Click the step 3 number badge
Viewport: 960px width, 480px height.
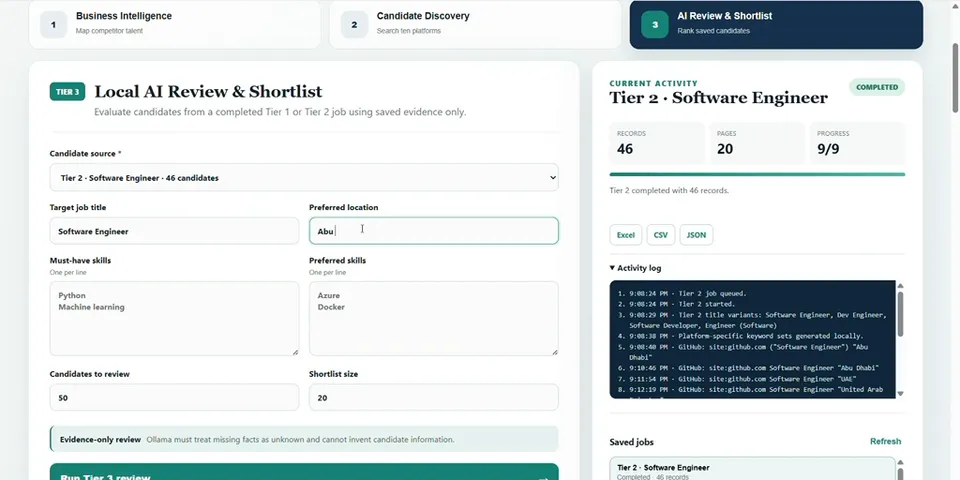654,24
